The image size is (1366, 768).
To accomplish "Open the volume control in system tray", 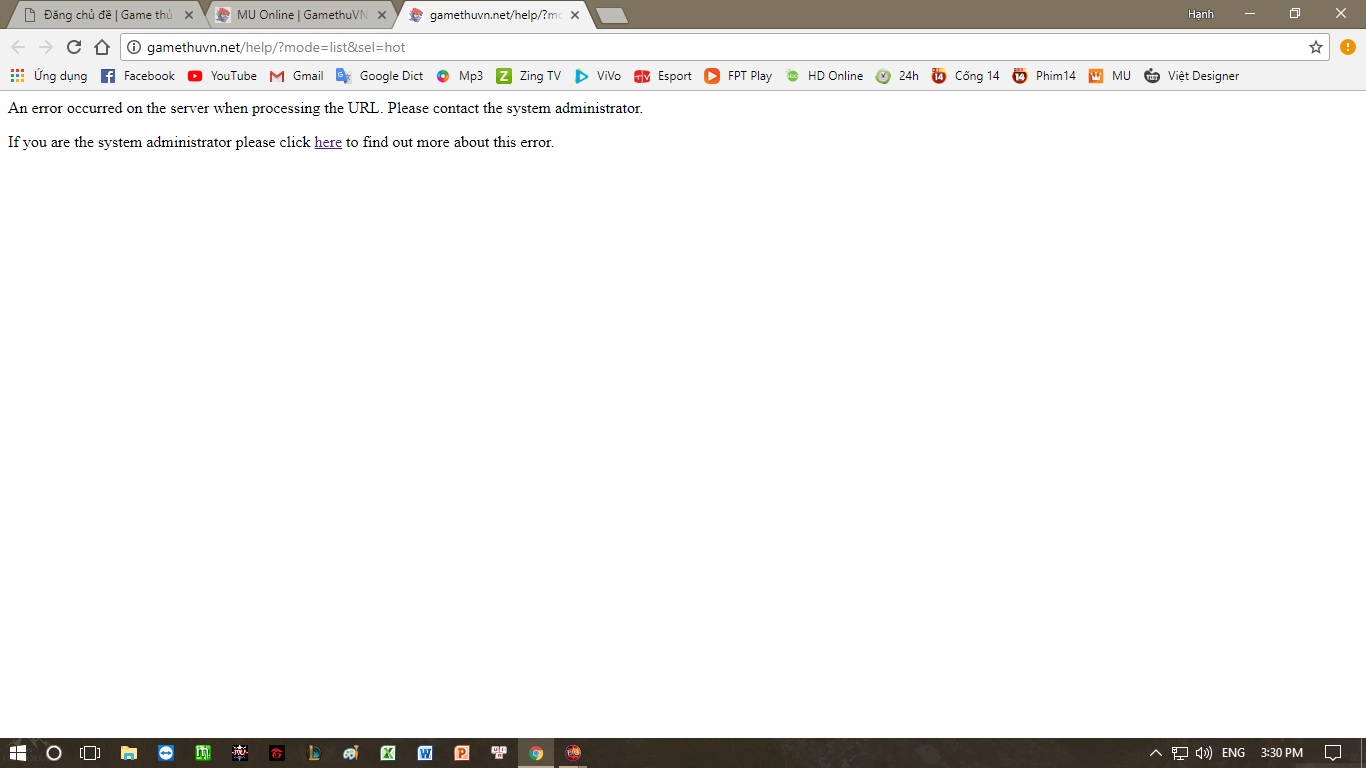I will coord(1203,753).
